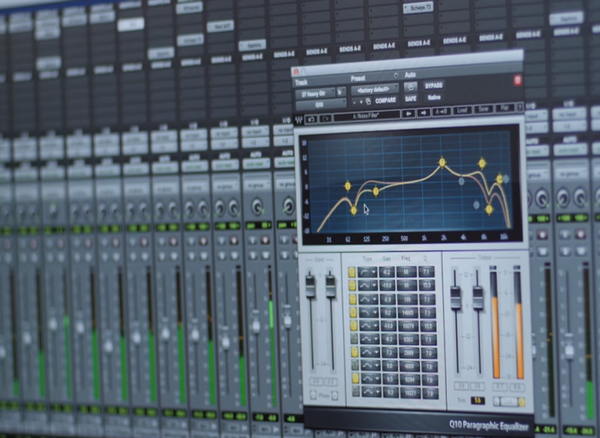Toggle band 1 on/off button

[x=352, y=272]
